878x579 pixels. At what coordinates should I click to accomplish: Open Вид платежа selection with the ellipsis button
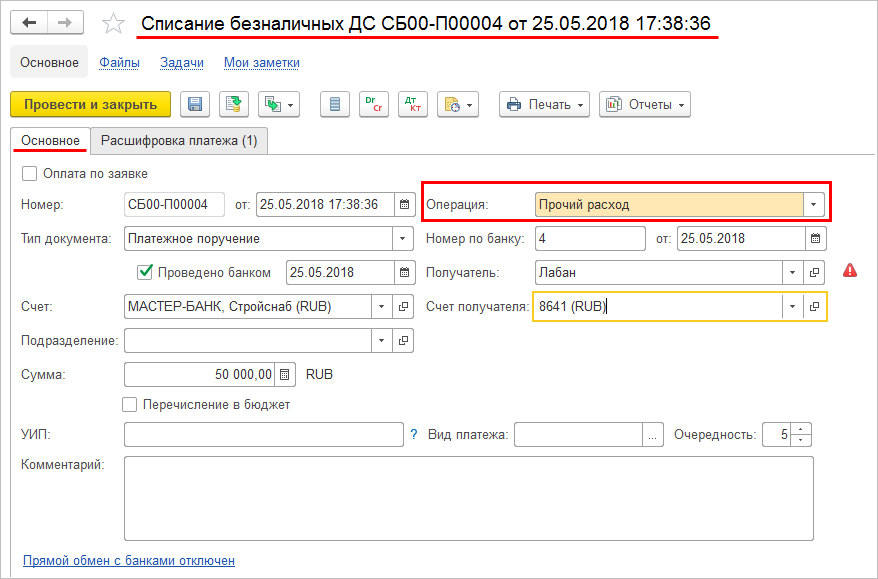[x=652, y=435]
